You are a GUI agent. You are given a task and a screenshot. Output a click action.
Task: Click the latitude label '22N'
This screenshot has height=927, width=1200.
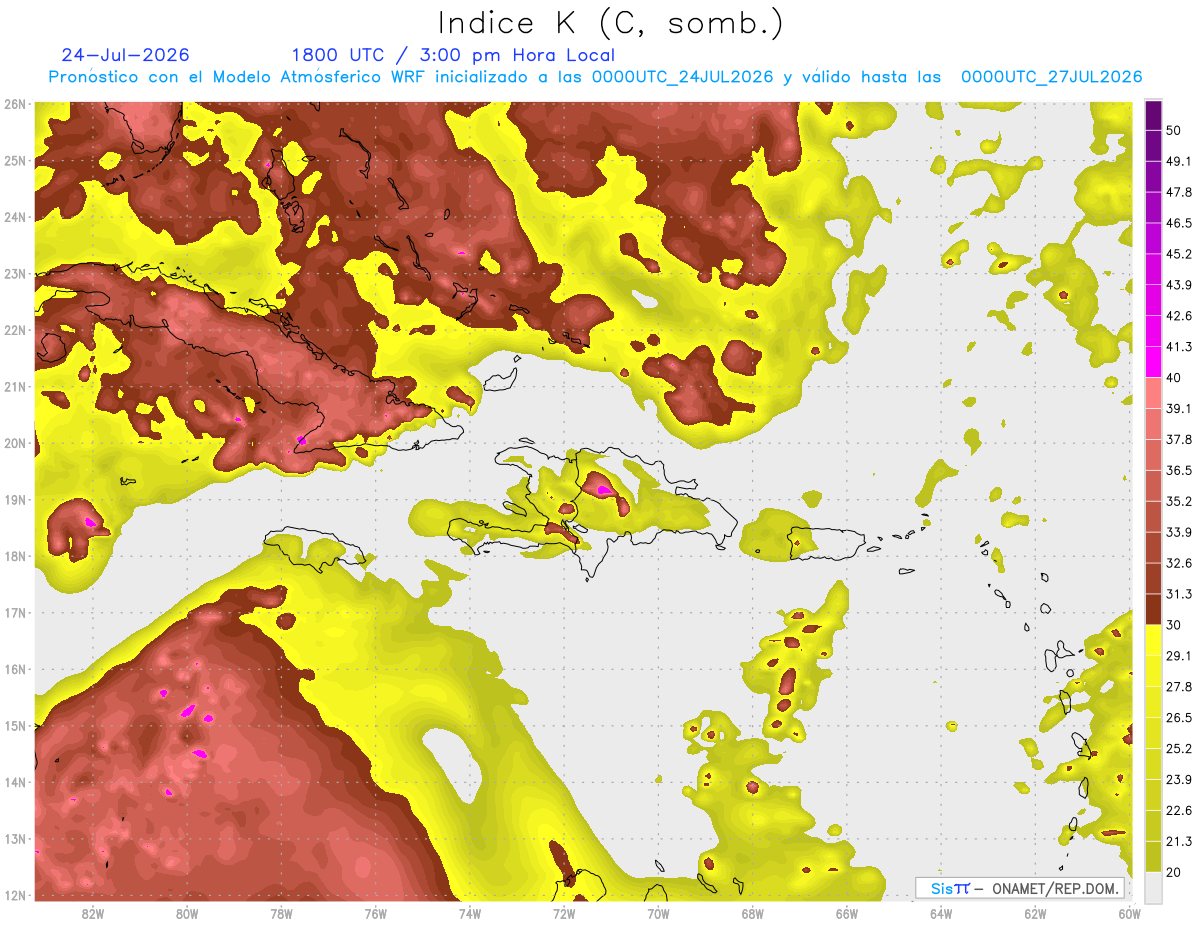tap(15, 330)
